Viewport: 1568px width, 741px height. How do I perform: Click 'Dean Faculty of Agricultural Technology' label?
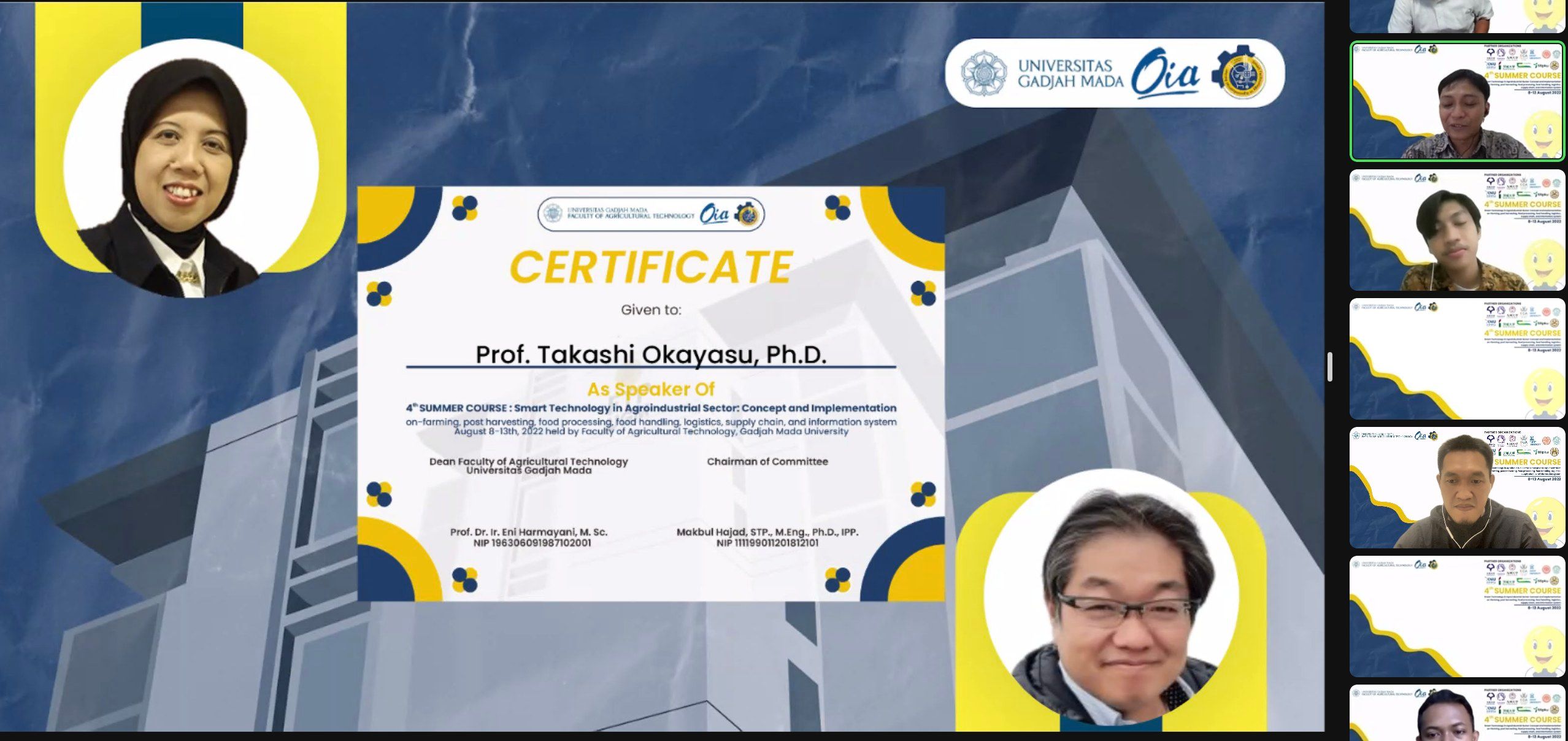529,461
